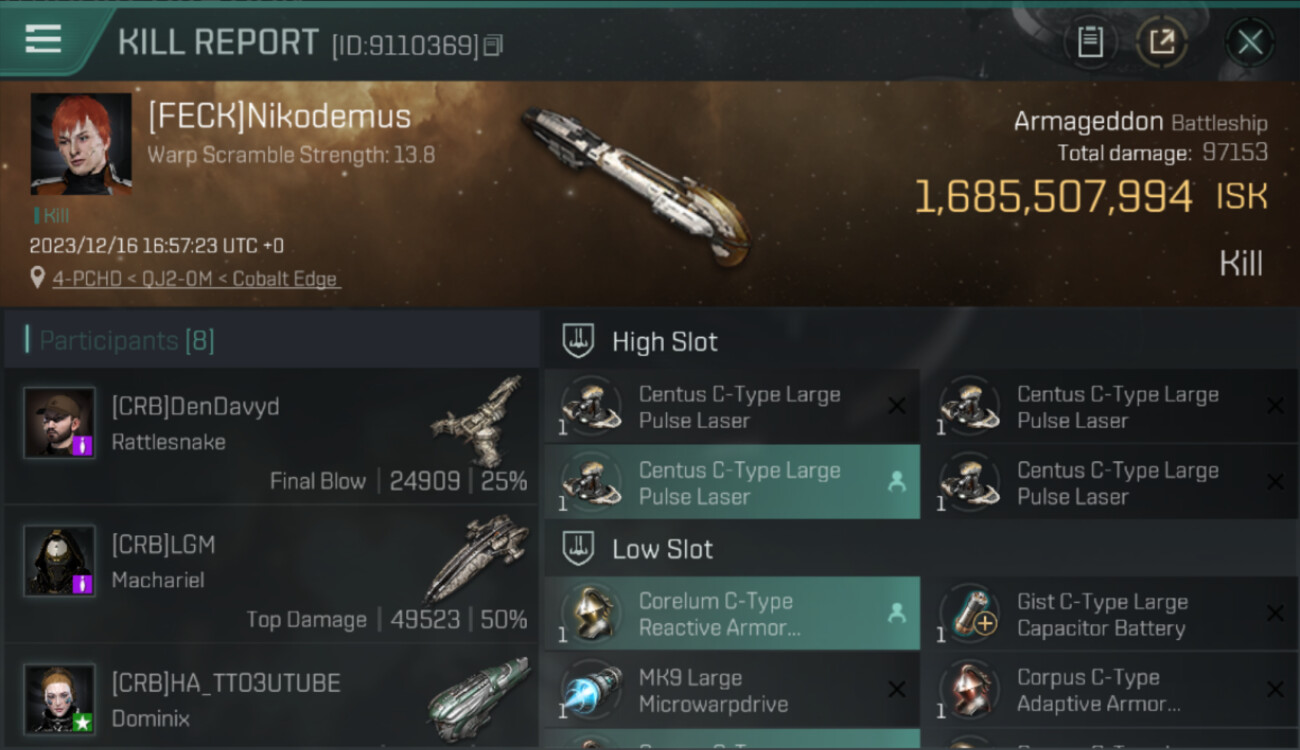The image size is (1300, 750).
Task: Open the 4-PCHD location link
Action: [x=196, y=279]
